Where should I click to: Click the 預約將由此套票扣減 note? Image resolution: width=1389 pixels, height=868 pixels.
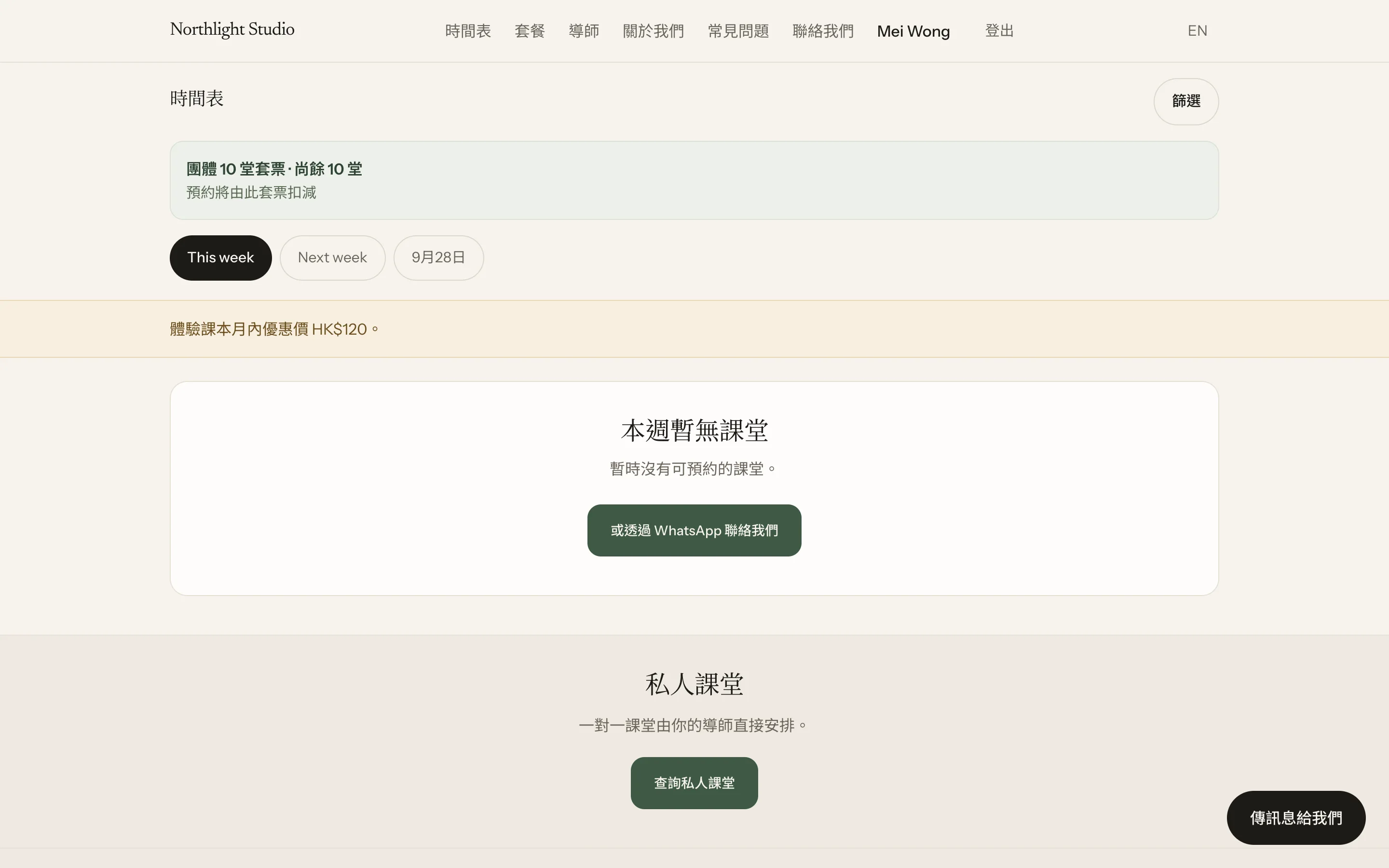coord(251,193)
